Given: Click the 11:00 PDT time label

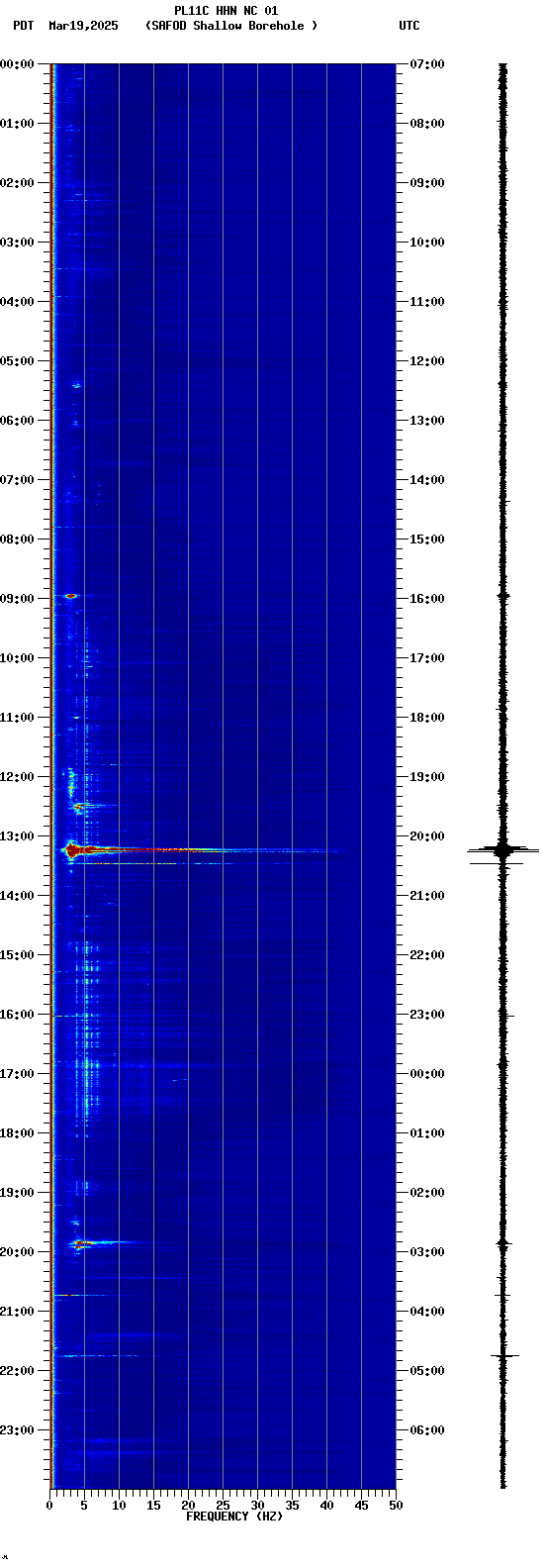Looking at the screenshot, I should point(17,718).
